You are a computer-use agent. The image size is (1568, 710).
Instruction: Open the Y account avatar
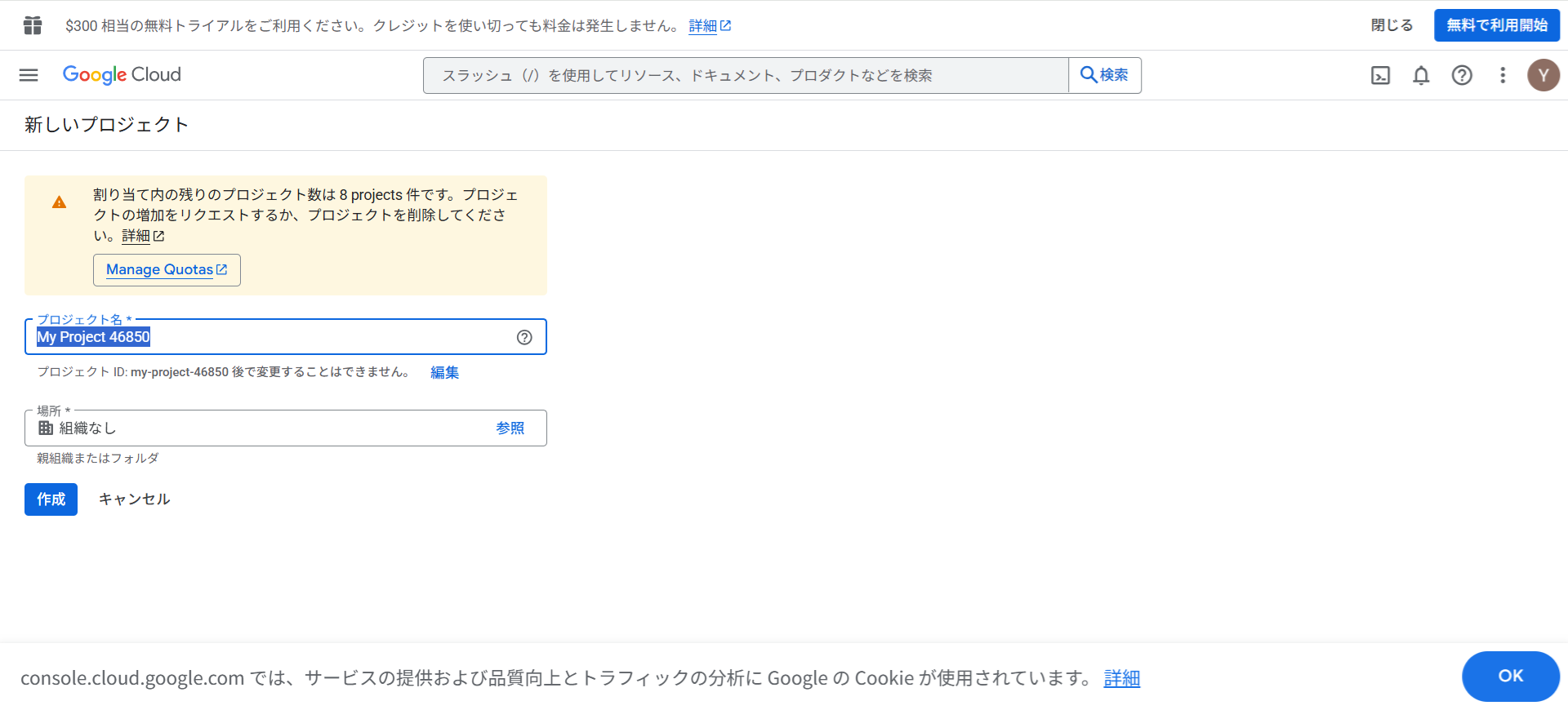tap(1543, 75)
